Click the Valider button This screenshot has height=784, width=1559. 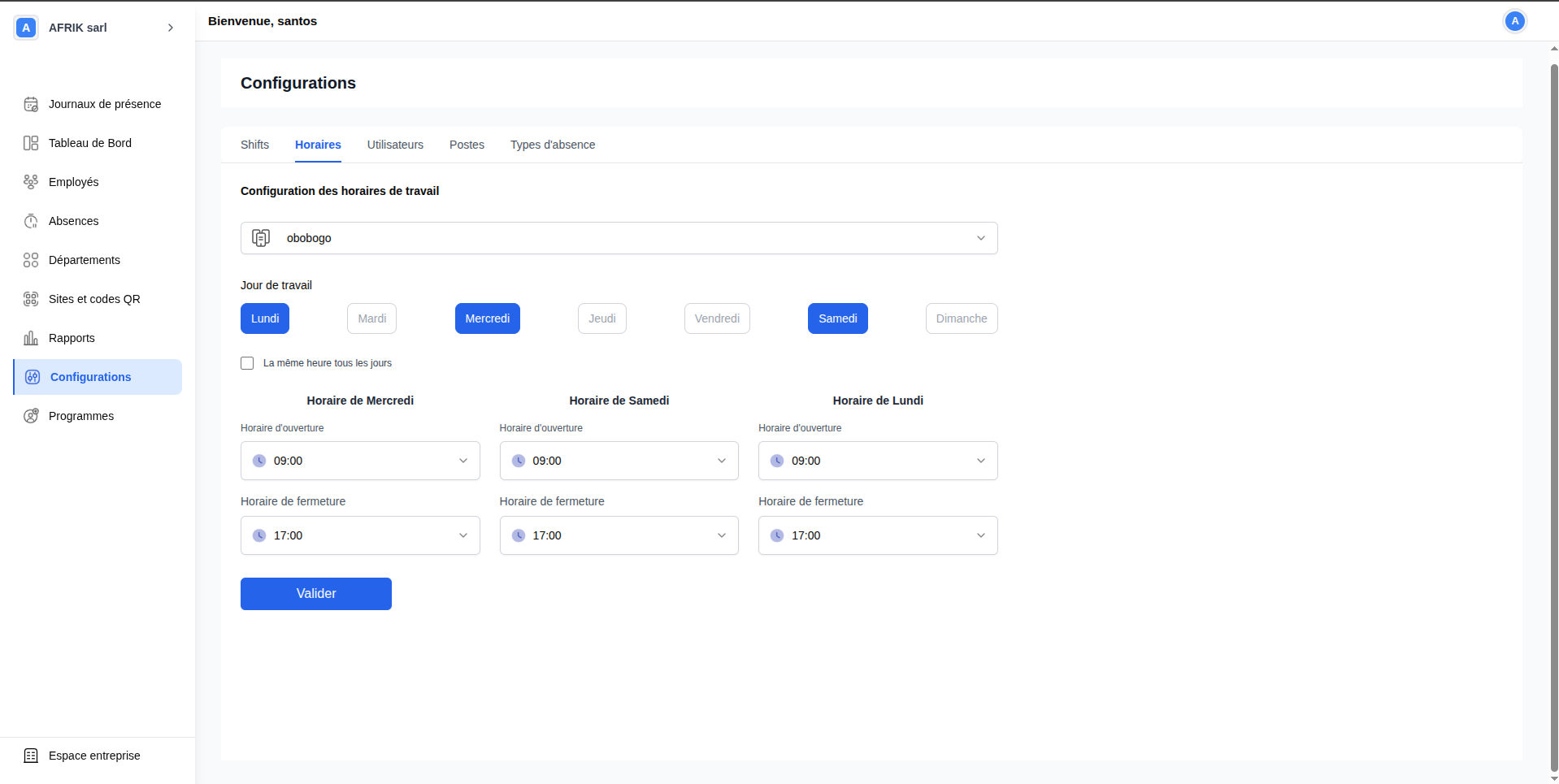click(x=316, y=594)
